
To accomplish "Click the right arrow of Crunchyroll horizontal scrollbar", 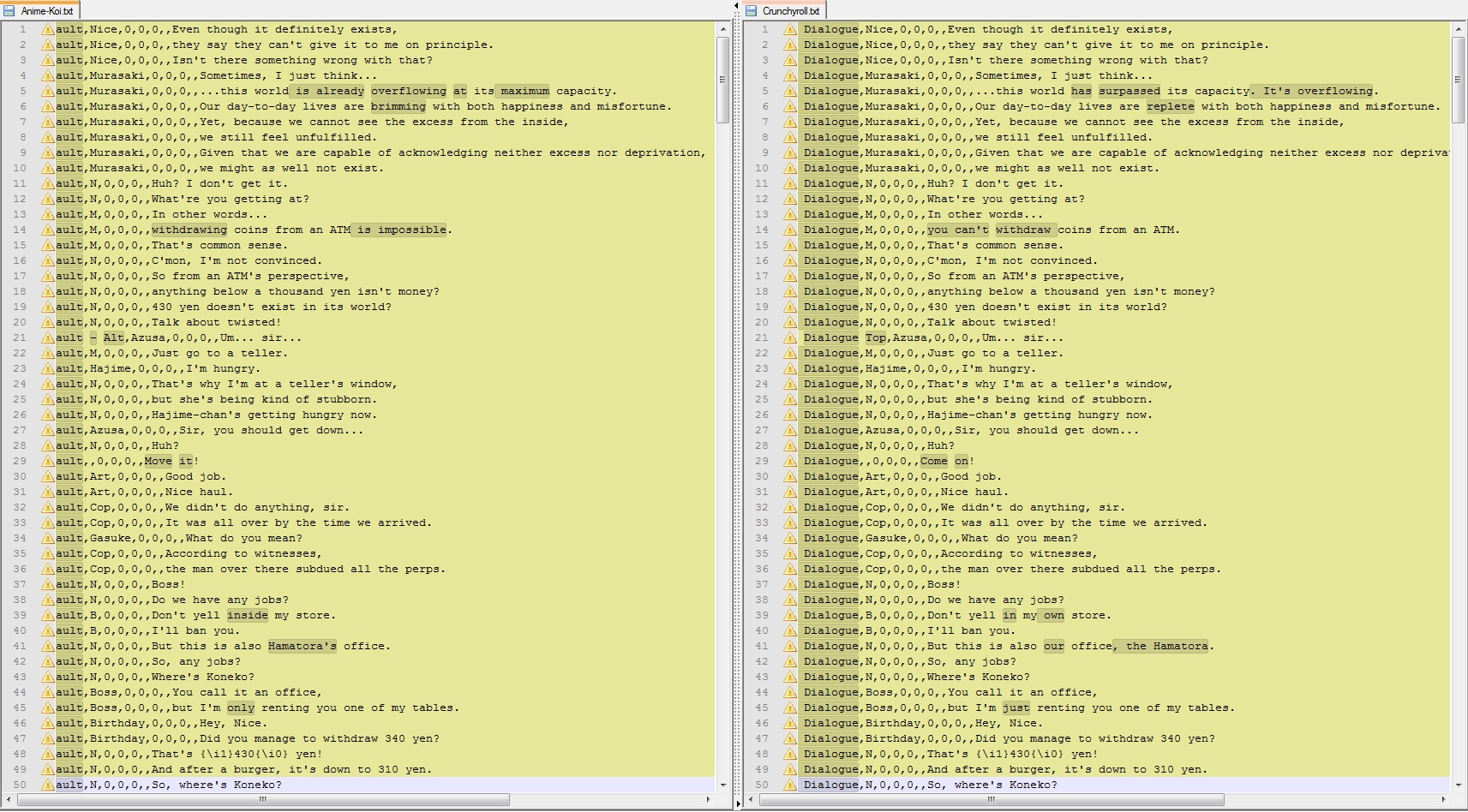I will point(1444,799).
